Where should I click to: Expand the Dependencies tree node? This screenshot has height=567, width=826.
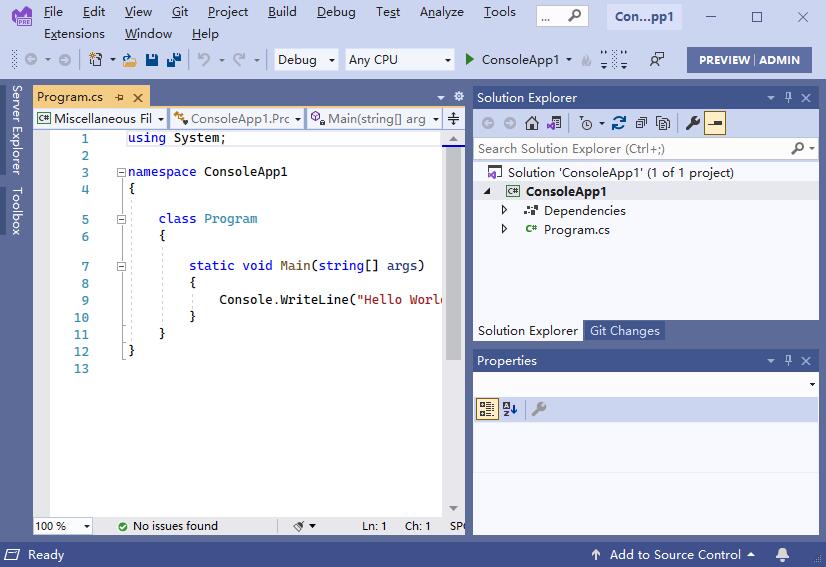(505, 211)
